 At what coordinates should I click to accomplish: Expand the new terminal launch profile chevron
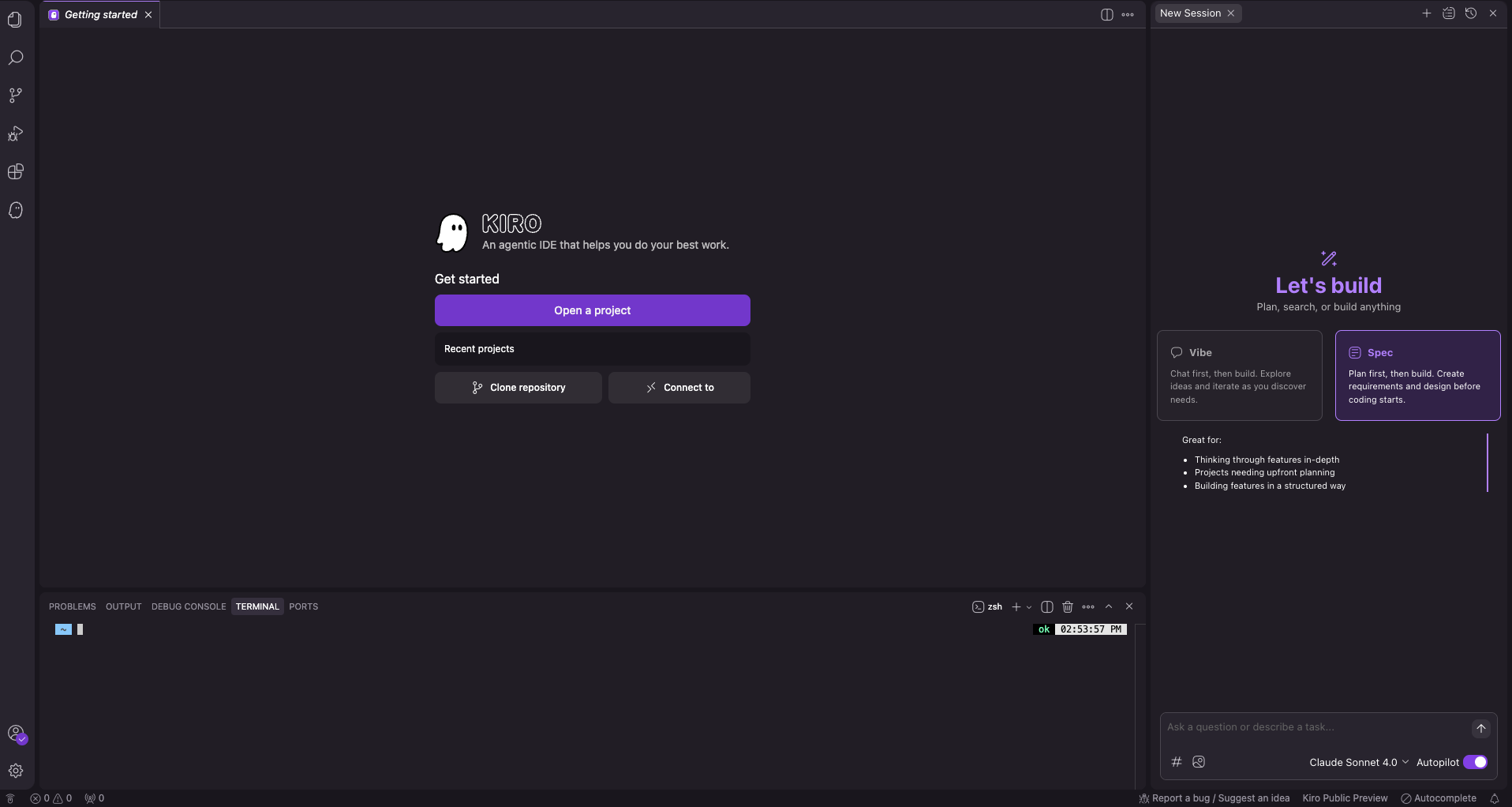(x=1029, y=607)
